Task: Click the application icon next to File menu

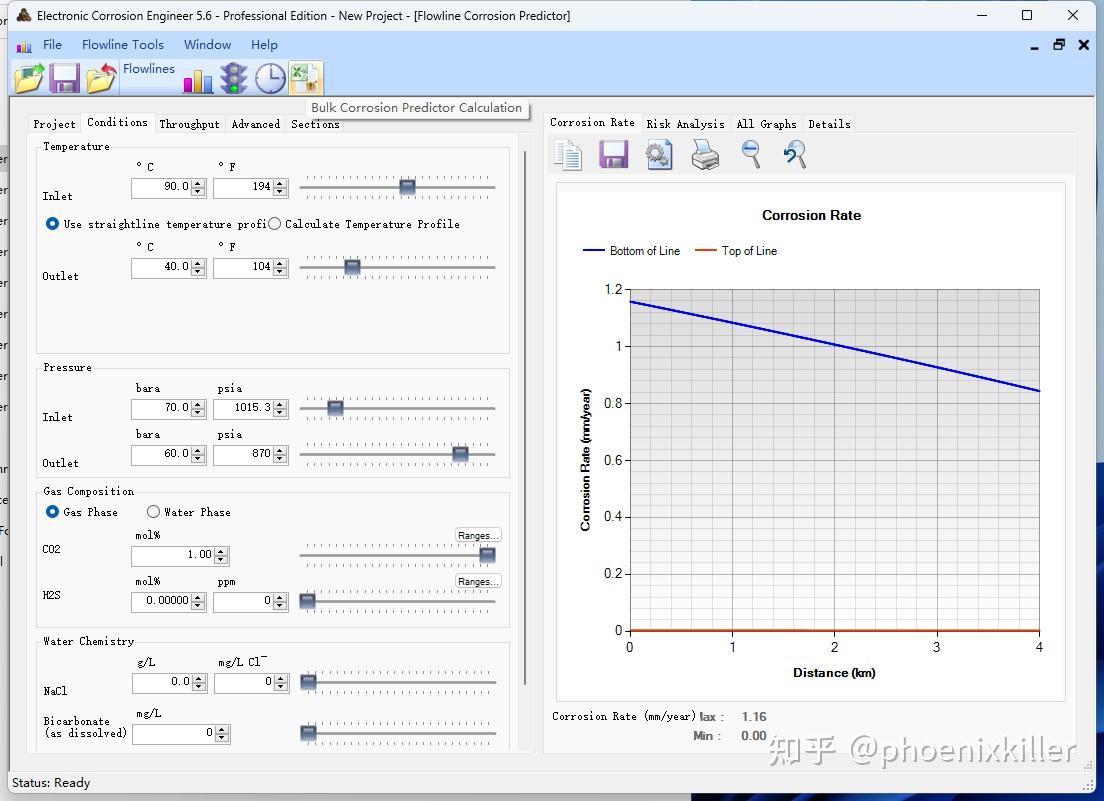Action: (24, 46)
